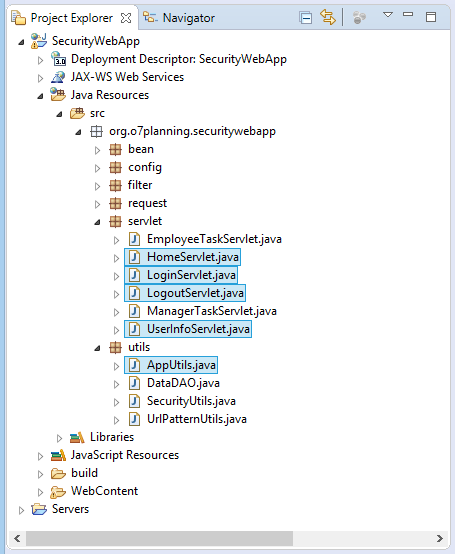This screenshot has height=554, width=455.
Task: Expand the bean package
Action: 98,151
